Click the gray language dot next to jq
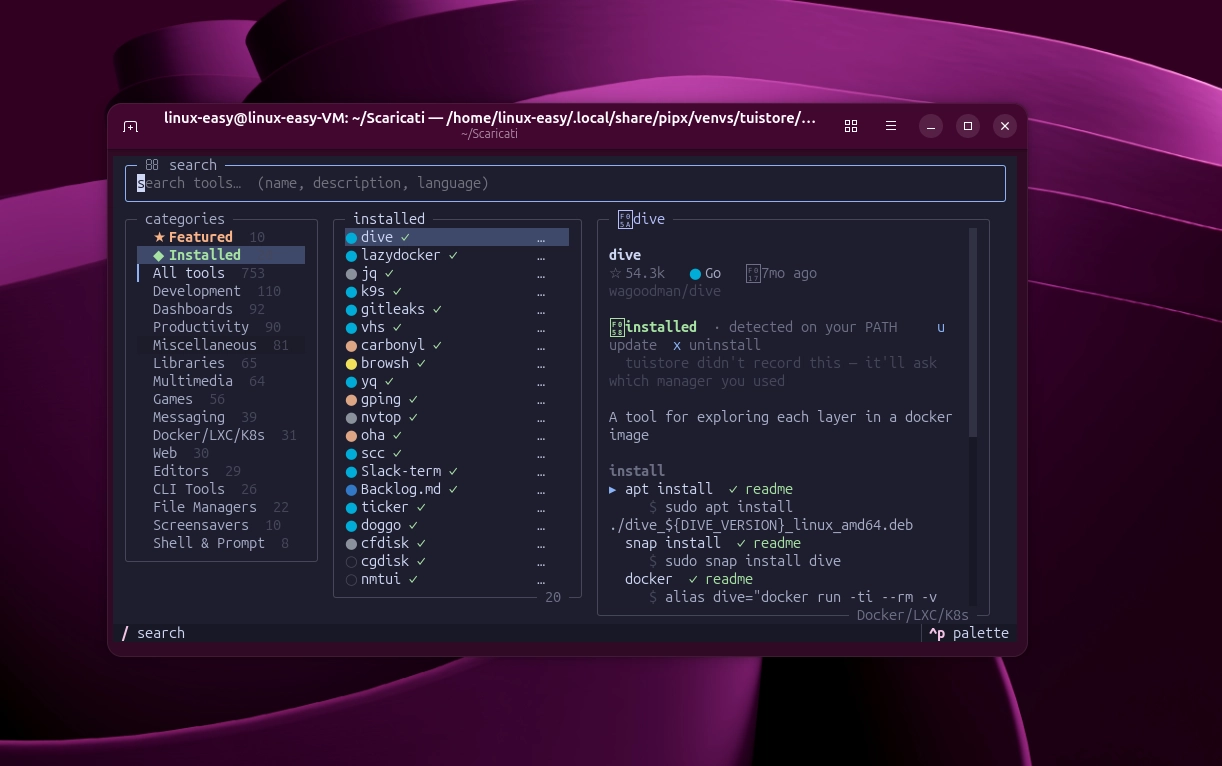 click(x=351, y=274)
